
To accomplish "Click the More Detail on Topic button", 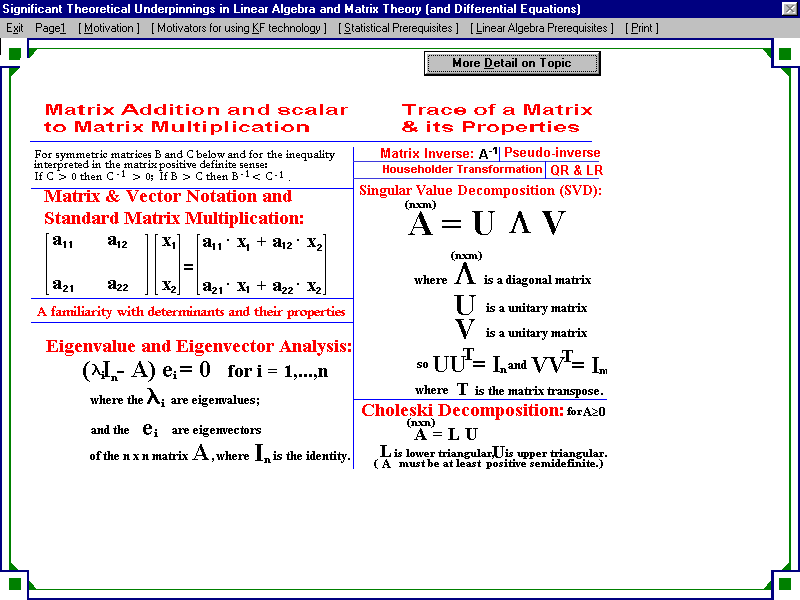I will click(x=512, y=63).
